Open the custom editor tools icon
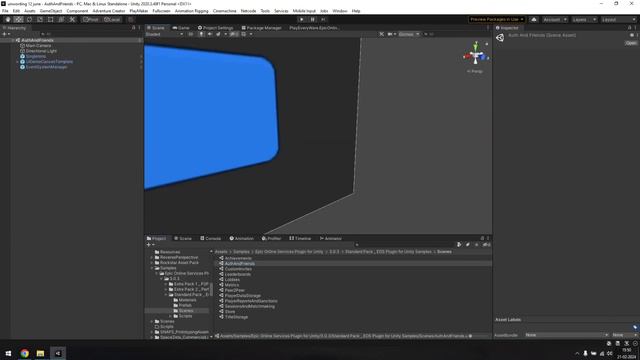Screen dimensions: 640x360 tap(72, 19)
